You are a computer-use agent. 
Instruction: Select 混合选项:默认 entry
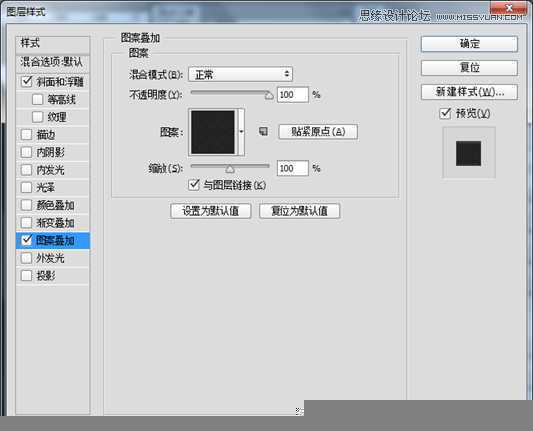53,63
